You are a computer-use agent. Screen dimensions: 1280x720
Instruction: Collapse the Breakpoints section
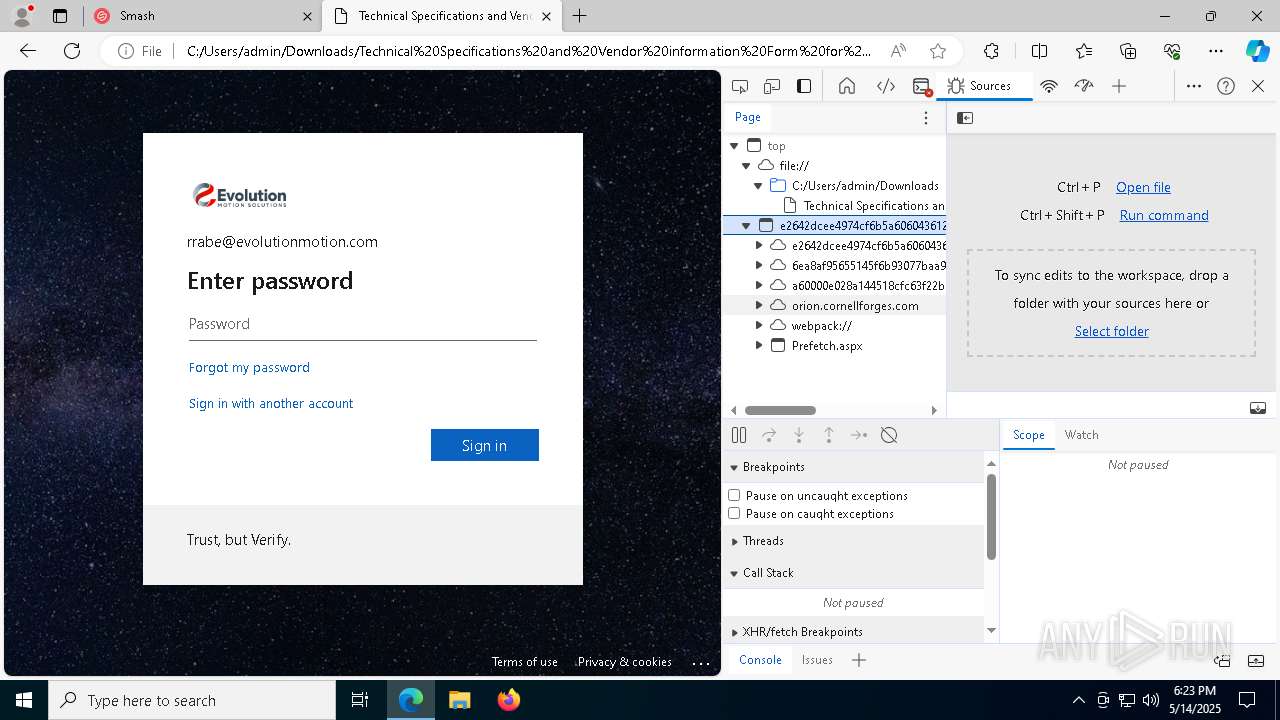click(x=734, y=467)
